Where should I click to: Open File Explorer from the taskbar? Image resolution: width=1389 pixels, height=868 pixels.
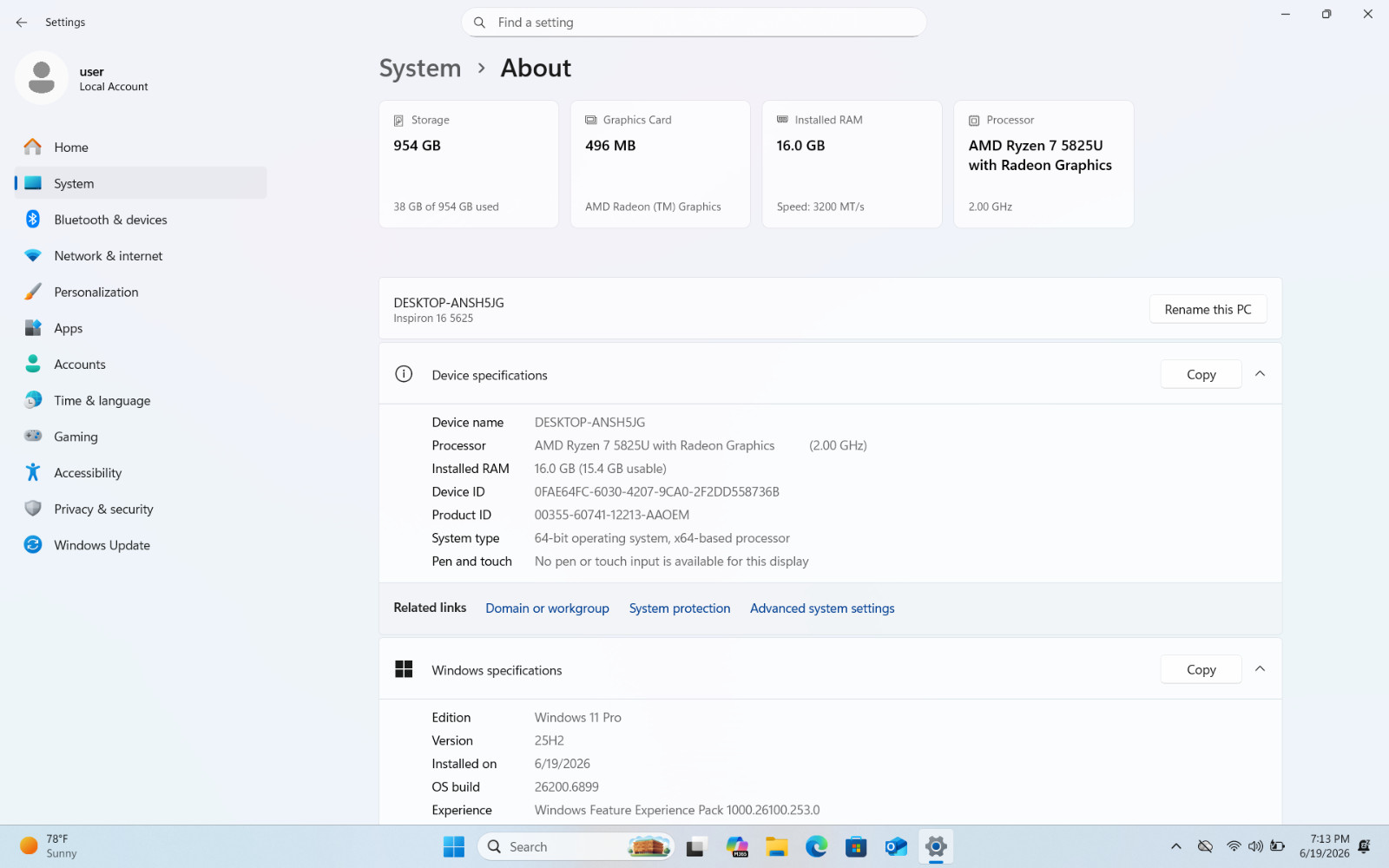[x=777, y=847]
